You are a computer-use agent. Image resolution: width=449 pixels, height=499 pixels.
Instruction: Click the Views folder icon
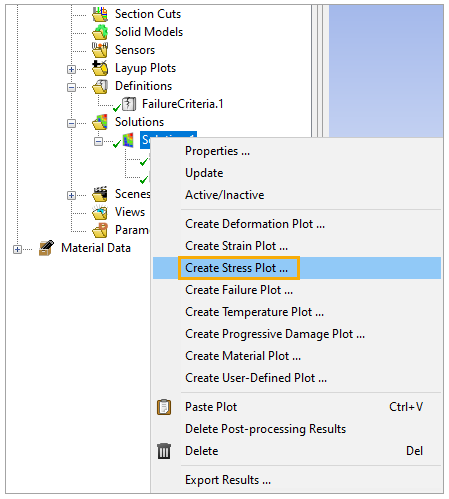(100, 212)
